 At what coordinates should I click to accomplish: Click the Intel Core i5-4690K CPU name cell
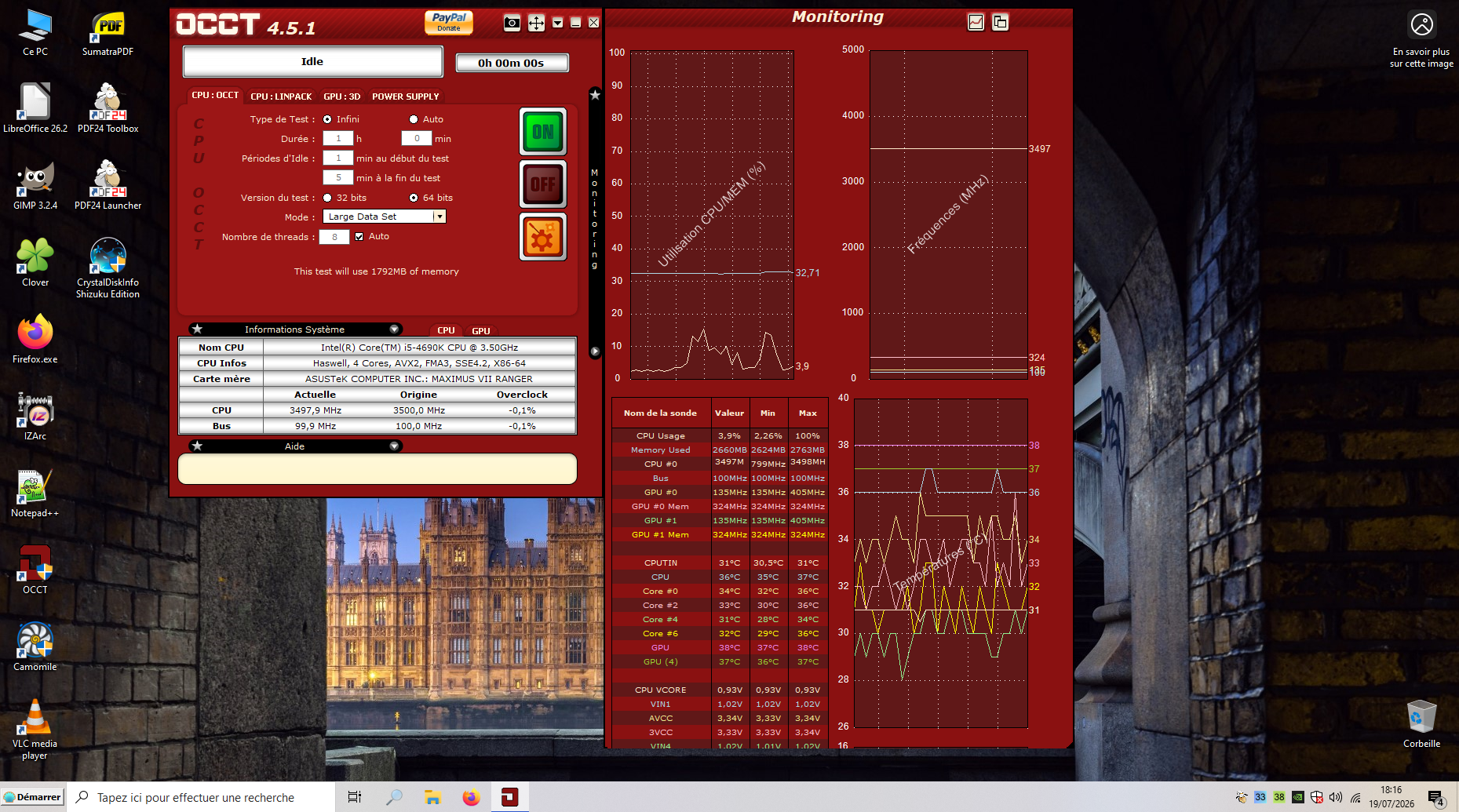[x=419, y=348]
